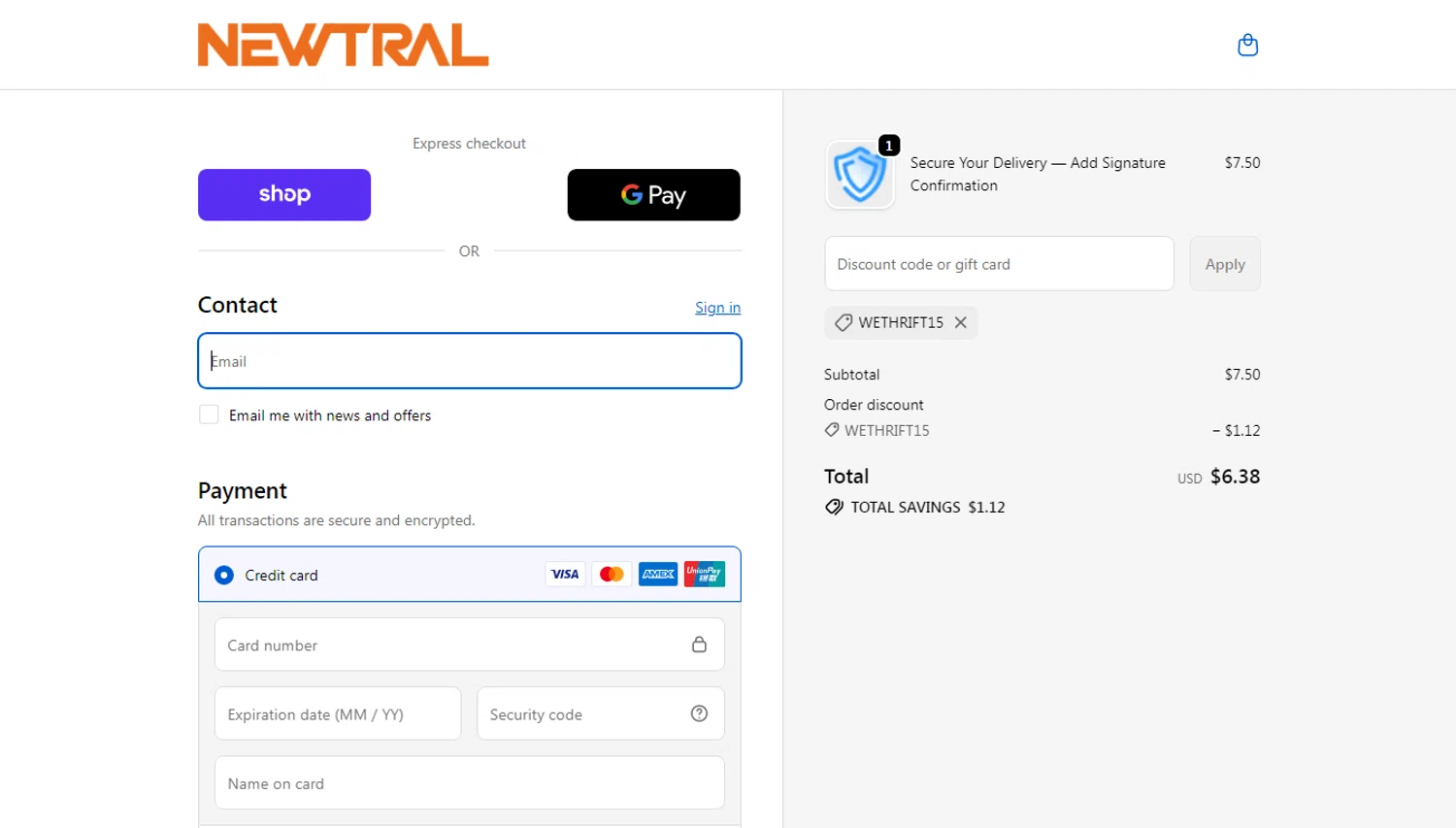Click the Security code field
Screen dimensions: 1456x828
coord(601,713)
